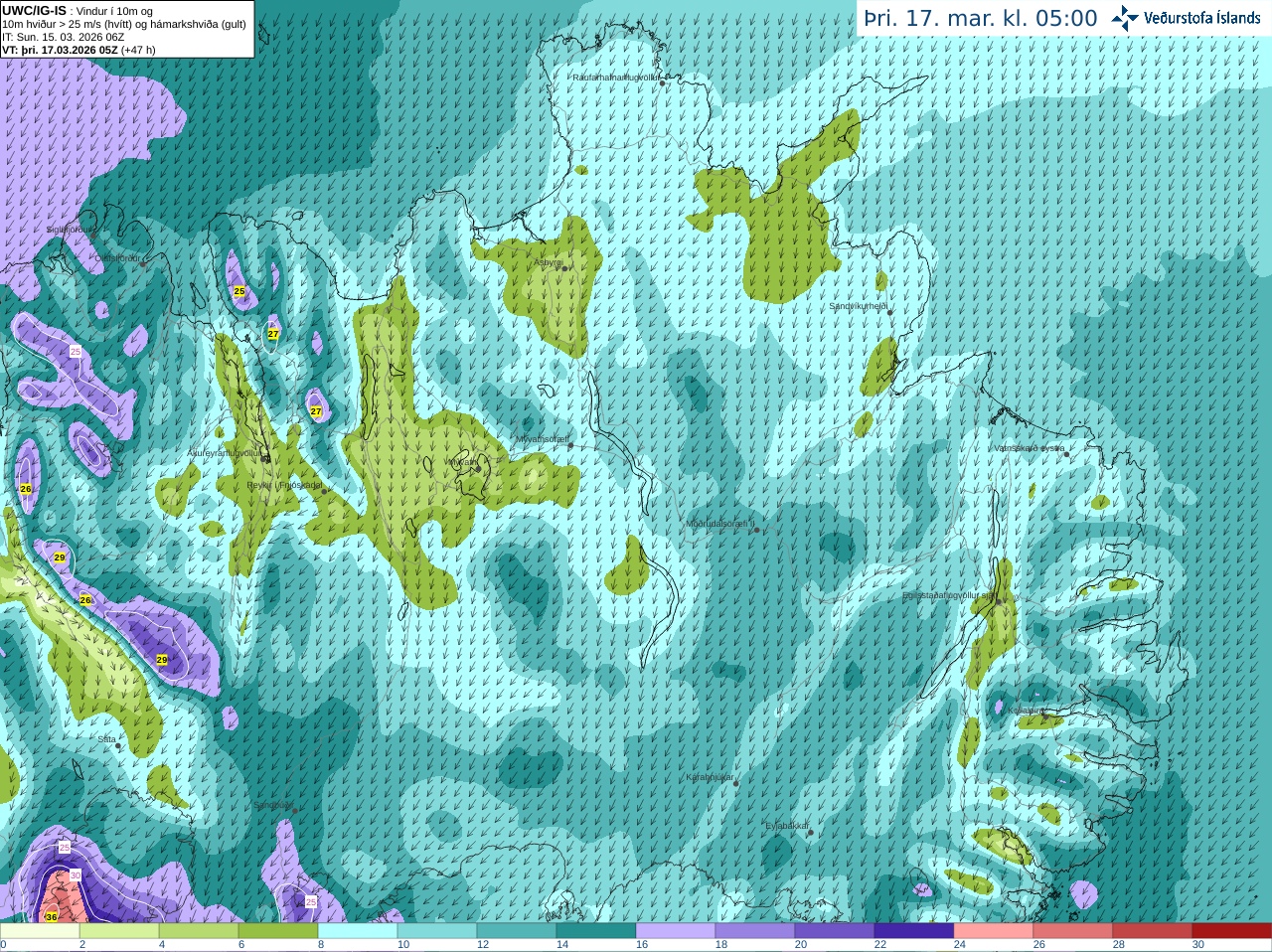This screenshot has width=1272, height=952.
Task: Click the white 30 gust contour label
Action: click(76, 875)
